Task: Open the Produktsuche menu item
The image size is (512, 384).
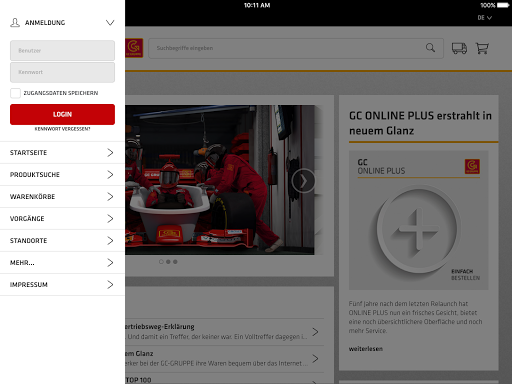Action: [x=62, y=175]
